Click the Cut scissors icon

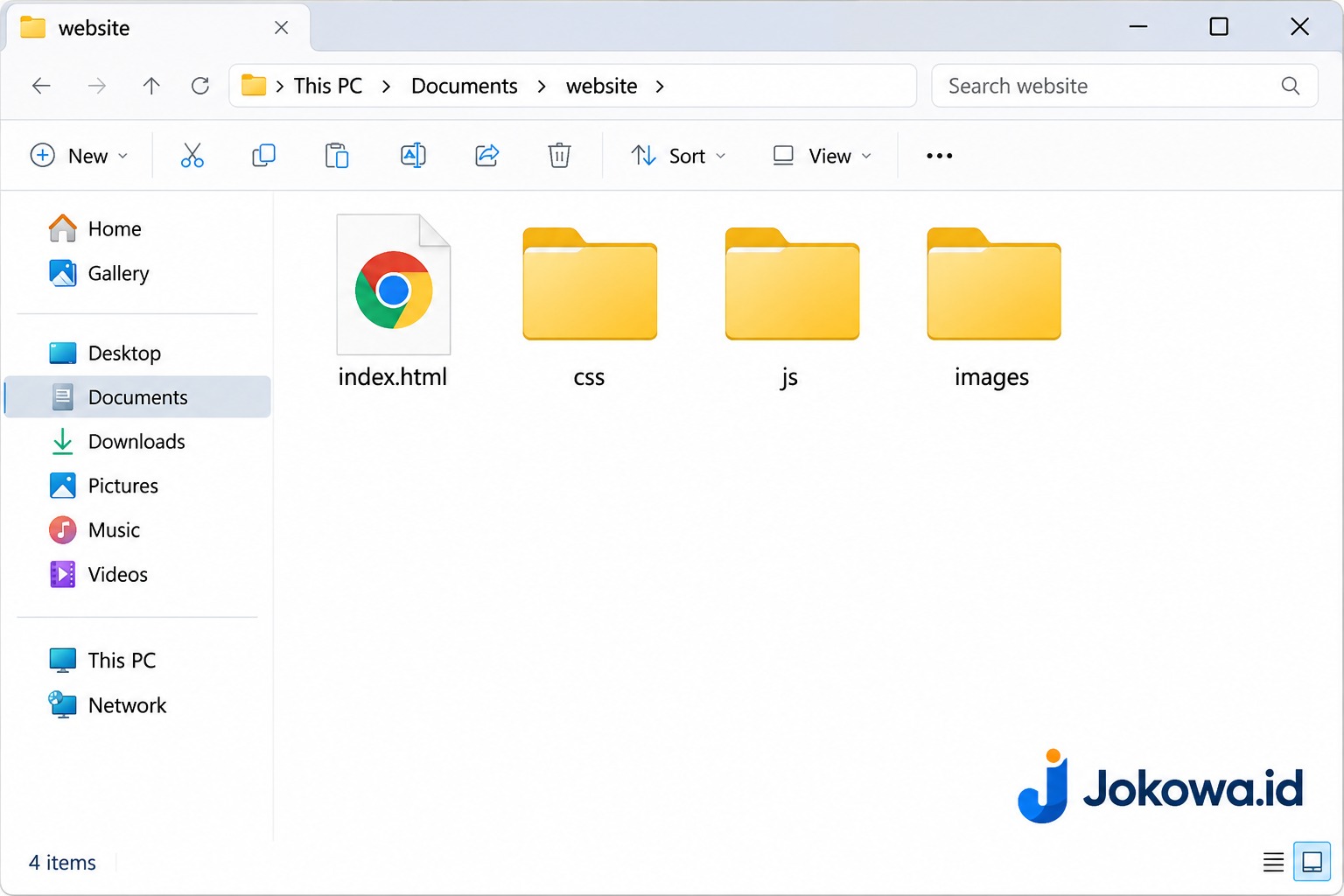192,156
